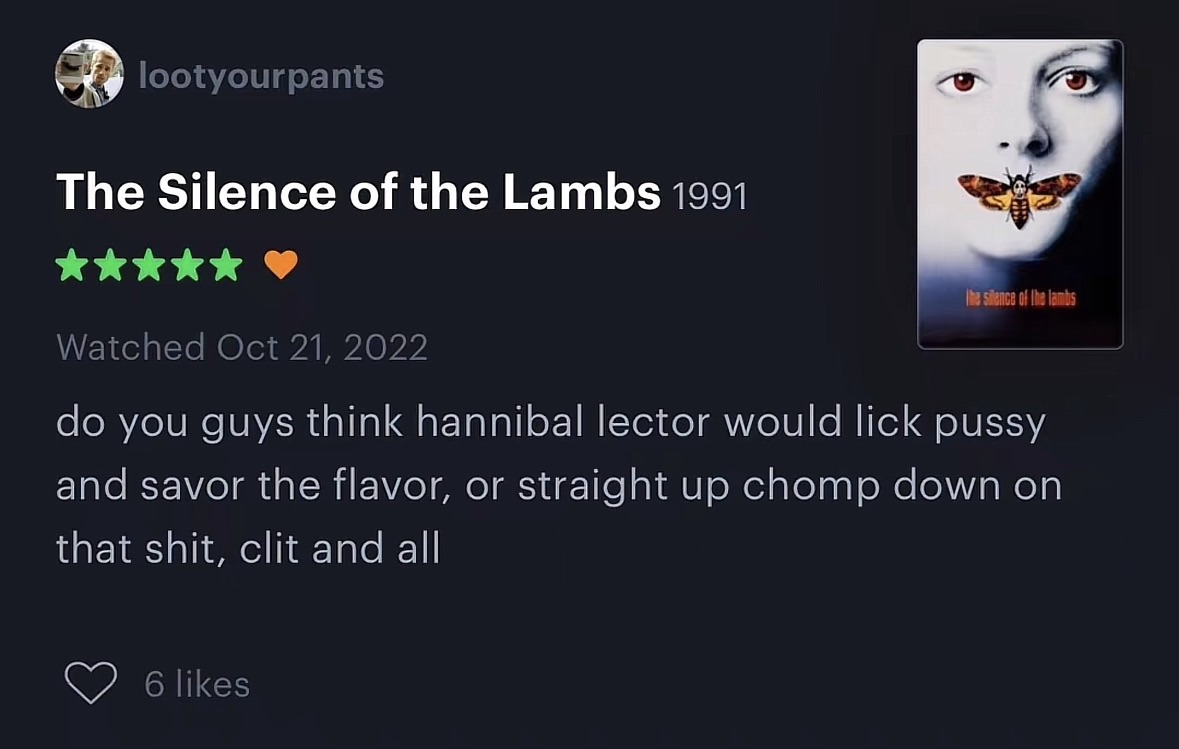Open the 6 likes list
This screenshot has width=1179, height=749.
(197, 685)
